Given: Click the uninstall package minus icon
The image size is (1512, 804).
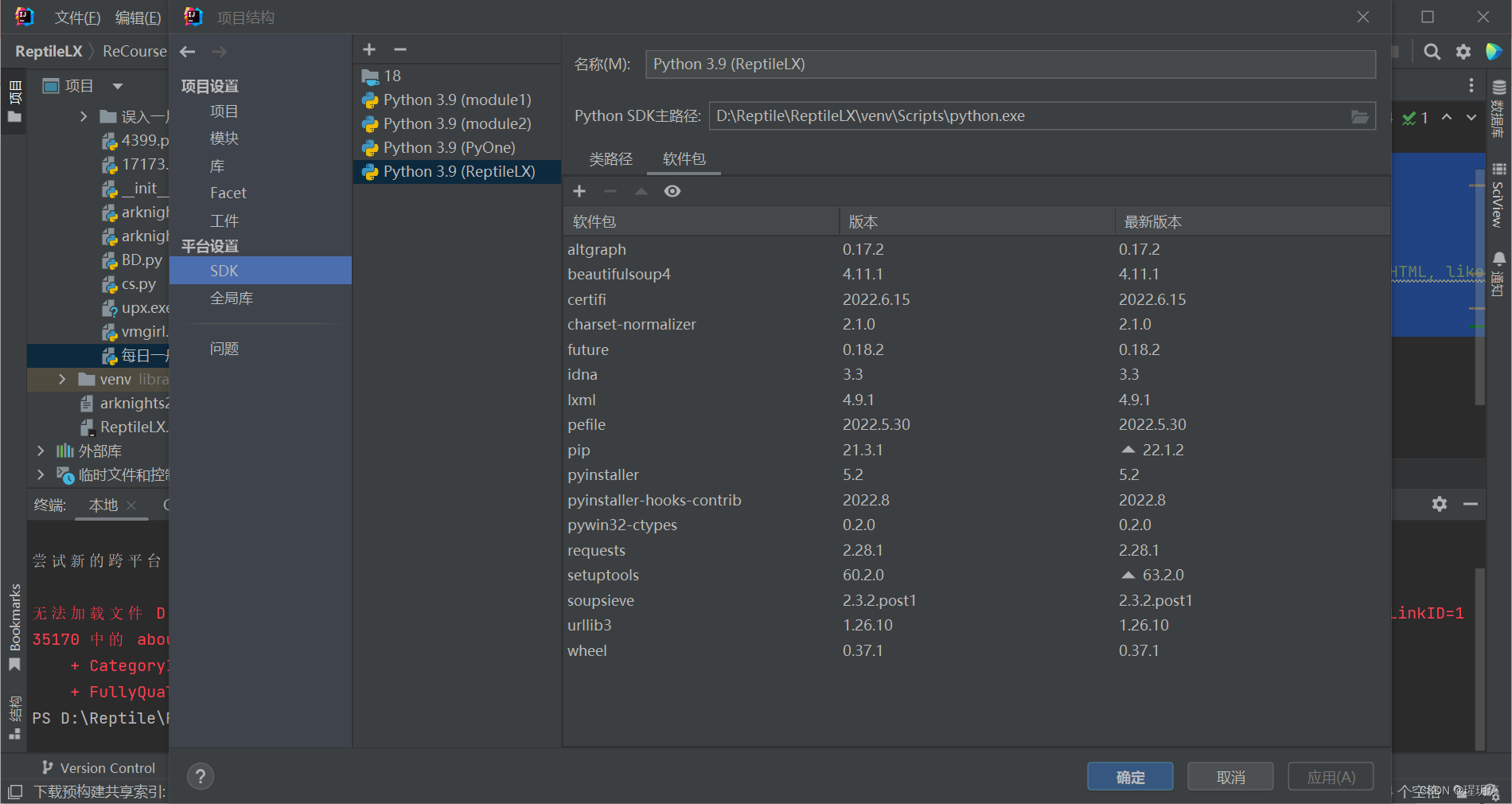Looking at the screenshot, I should pyautogui.click(x=610, y=191).
